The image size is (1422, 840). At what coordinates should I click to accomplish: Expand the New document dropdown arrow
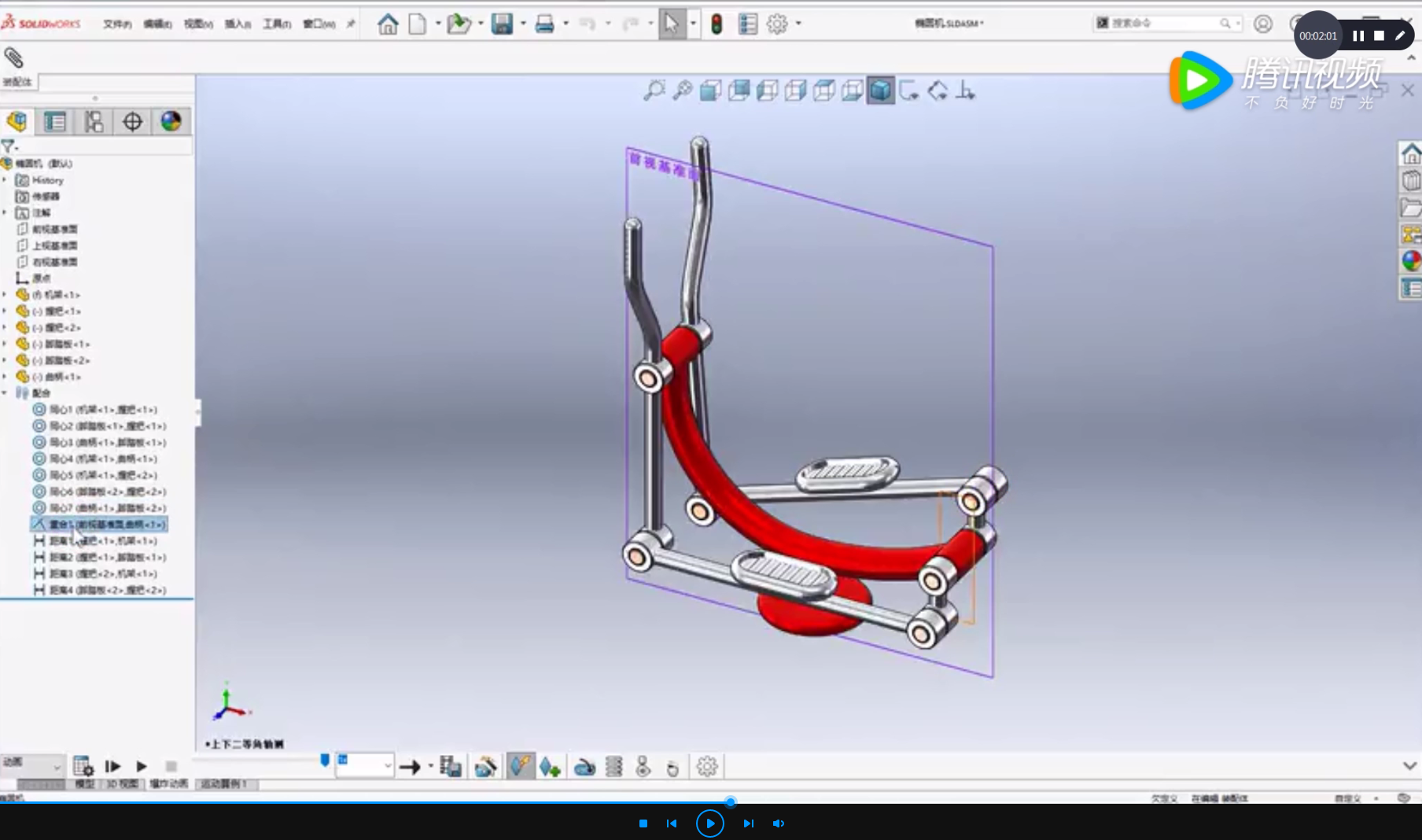[x=438, y=24]
